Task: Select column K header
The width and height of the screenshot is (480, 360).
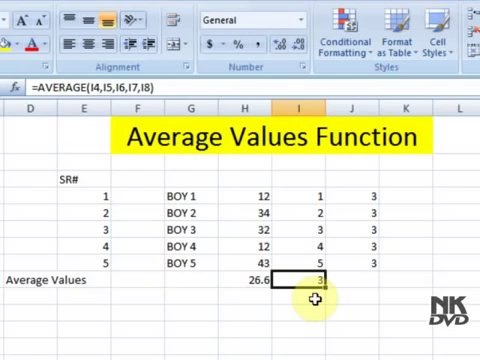Action: pos(406,108)
